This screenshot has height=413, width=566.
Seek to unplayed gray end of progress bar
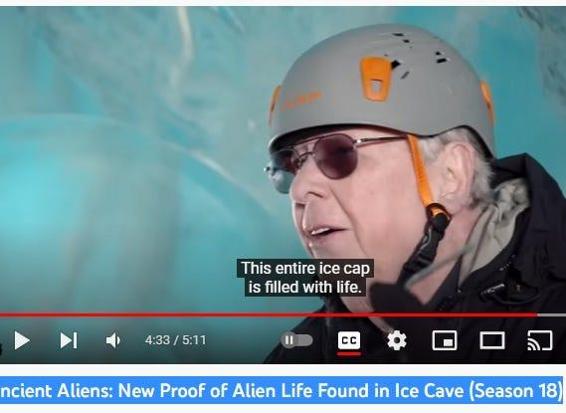[x=552, y=315]
